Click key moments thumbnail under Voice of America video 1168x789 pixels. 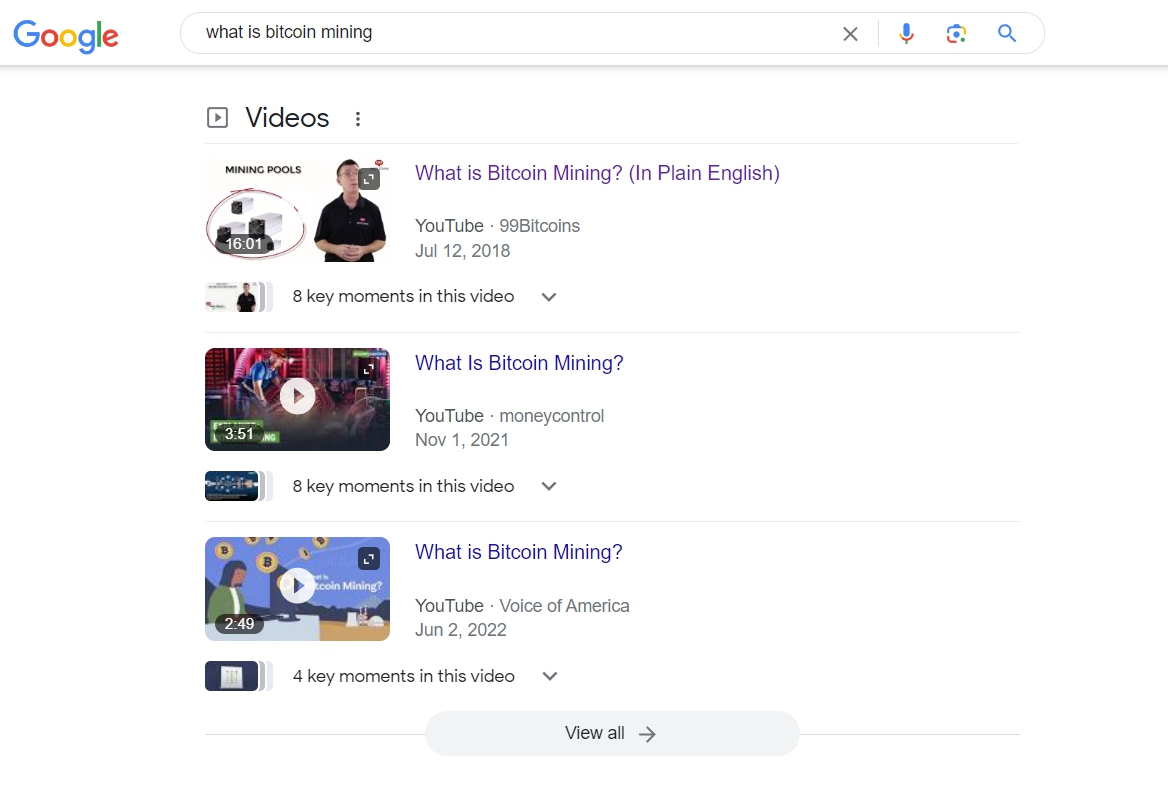[238, 676]
